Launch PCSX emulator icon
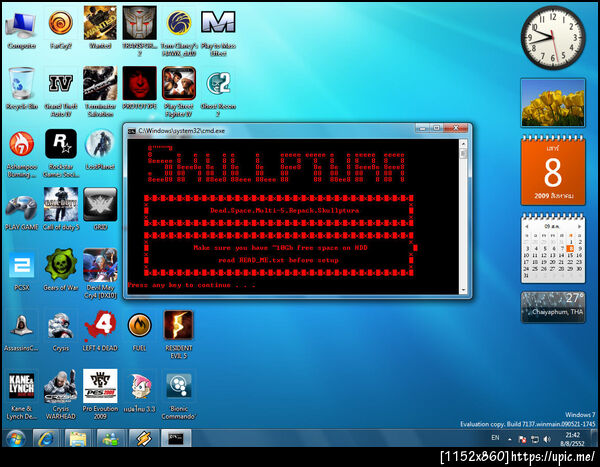 [21, 271]
